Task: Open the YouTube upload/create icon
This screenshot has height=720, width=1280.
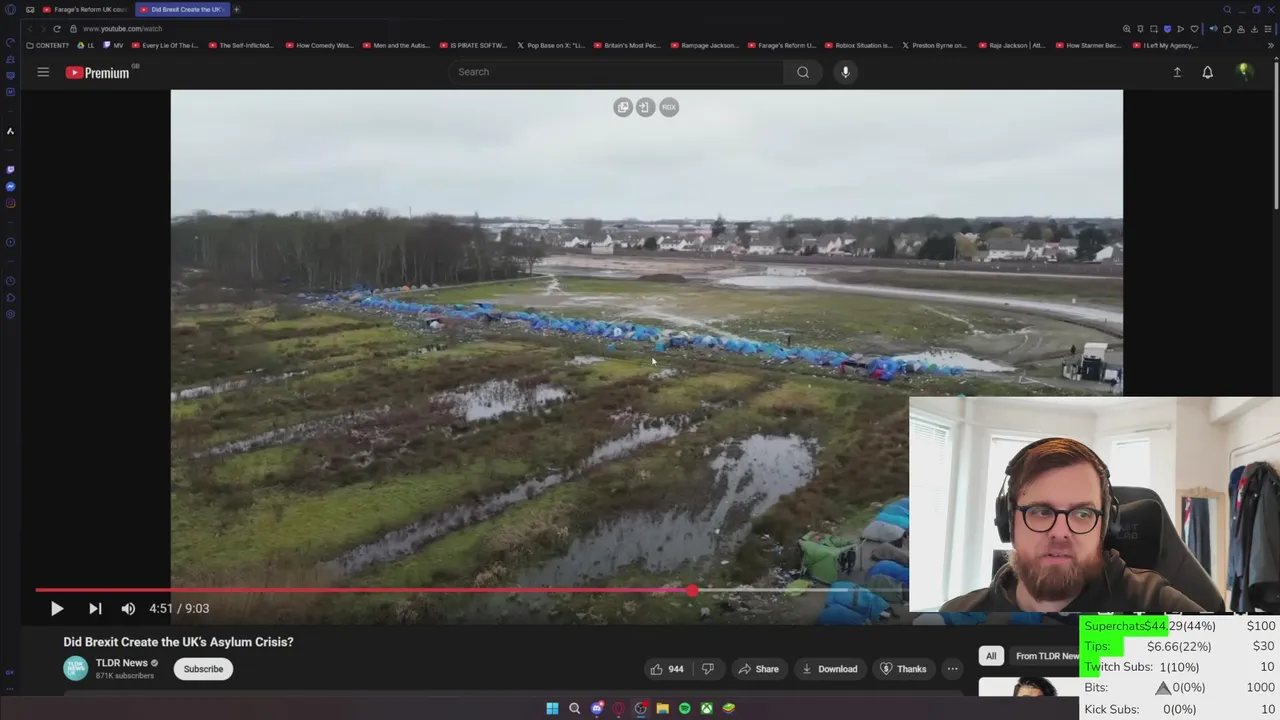Action: 1177,72
